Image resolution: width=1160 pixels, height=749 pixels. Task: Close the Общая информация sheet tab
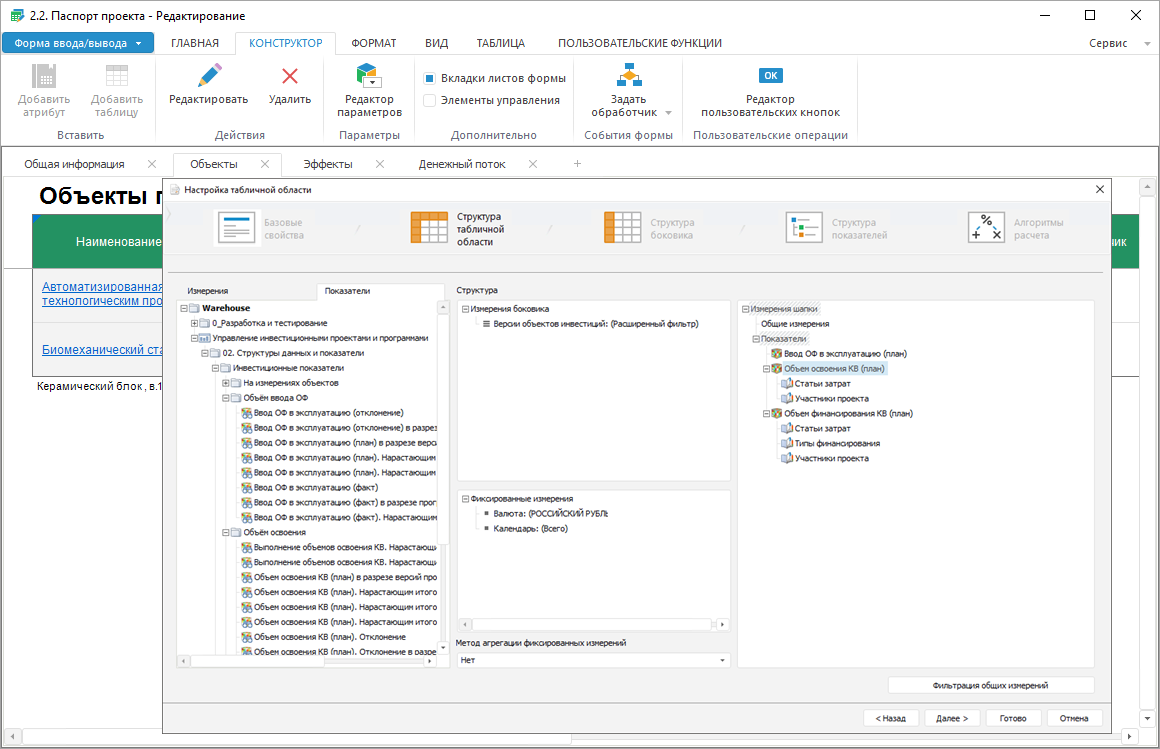[152, 164]
